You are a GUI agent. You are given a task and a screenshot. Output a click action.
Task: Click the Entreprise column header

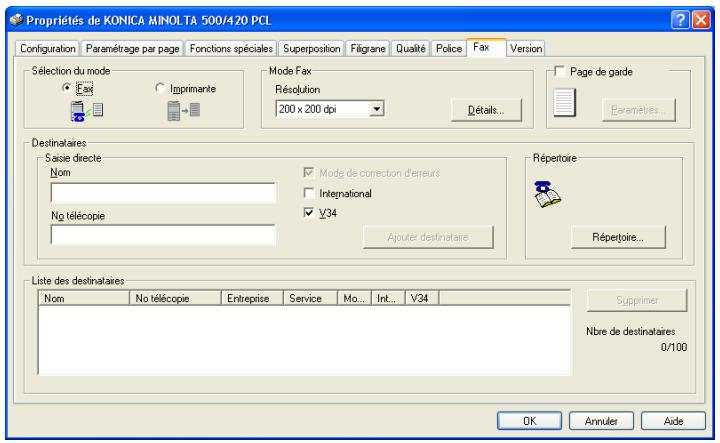[x=252, y=298]
